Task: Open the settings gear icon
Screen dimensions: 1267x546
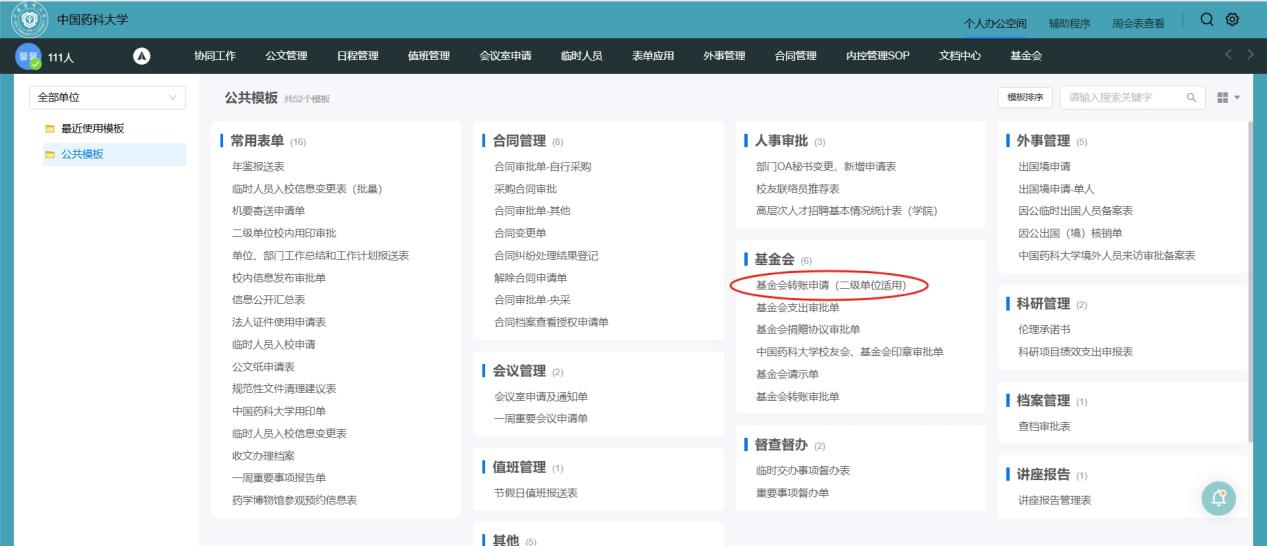Action: (1233, 20)
